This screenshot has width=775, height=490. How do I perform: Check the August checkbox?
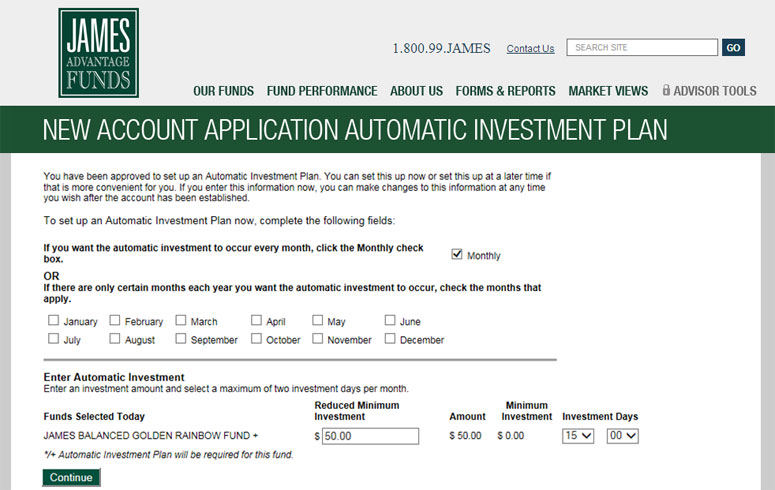(115, 339)
